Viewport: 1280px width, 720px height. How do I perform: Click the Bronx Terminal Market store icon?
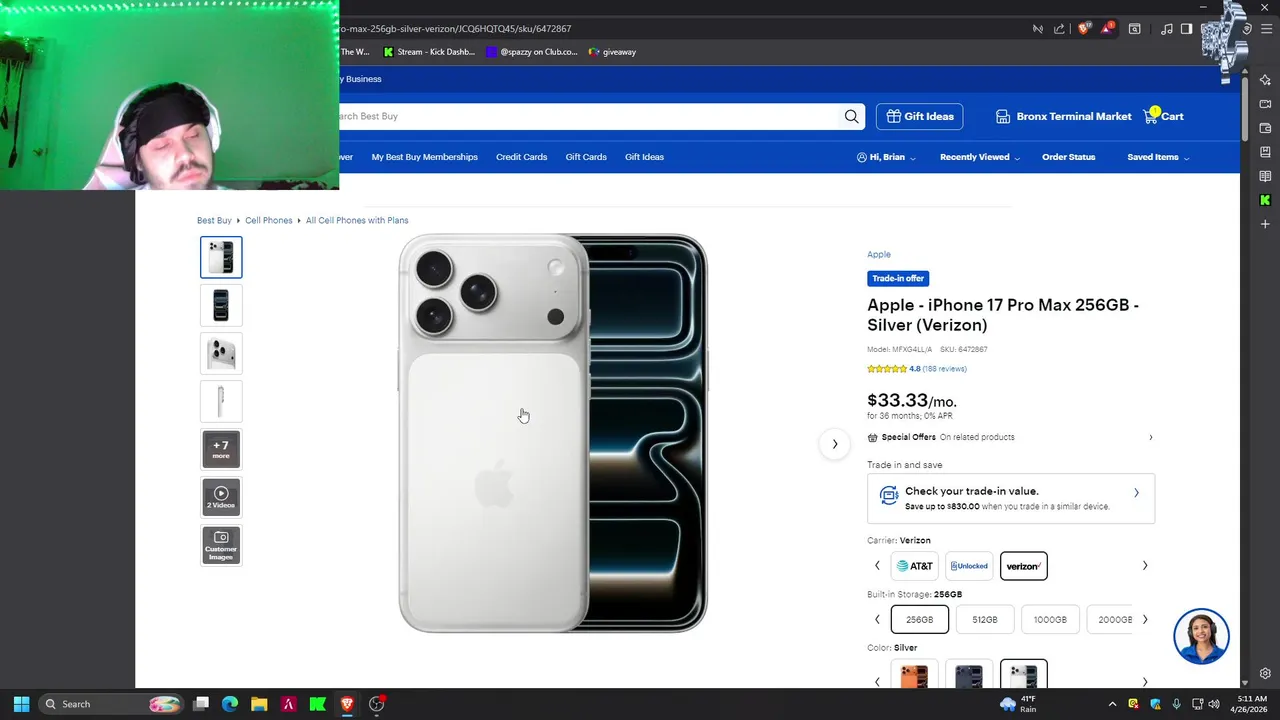(x=1003, y=116)
